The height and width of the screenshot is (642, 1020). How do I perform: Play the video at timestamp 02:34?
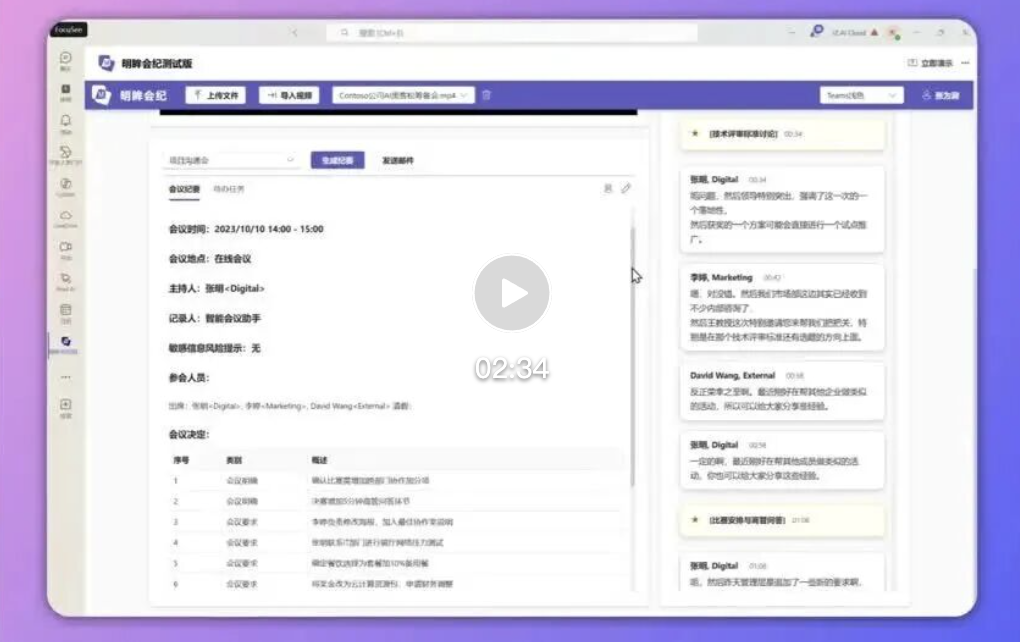pyautogui.click(x=511, y=292)
